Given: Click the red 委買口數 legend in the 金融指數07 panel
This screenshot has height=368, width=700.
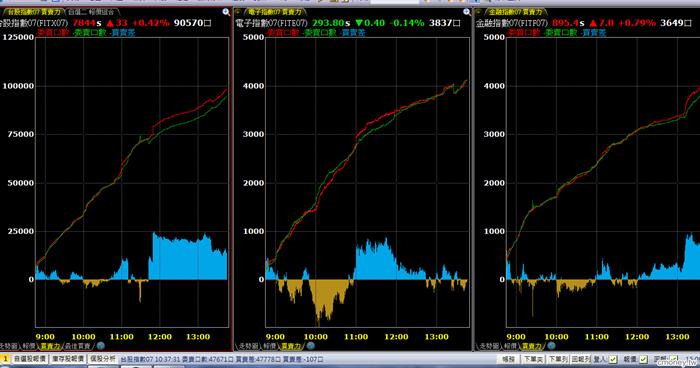Looking at the screenshot, I should coord(524,33).
